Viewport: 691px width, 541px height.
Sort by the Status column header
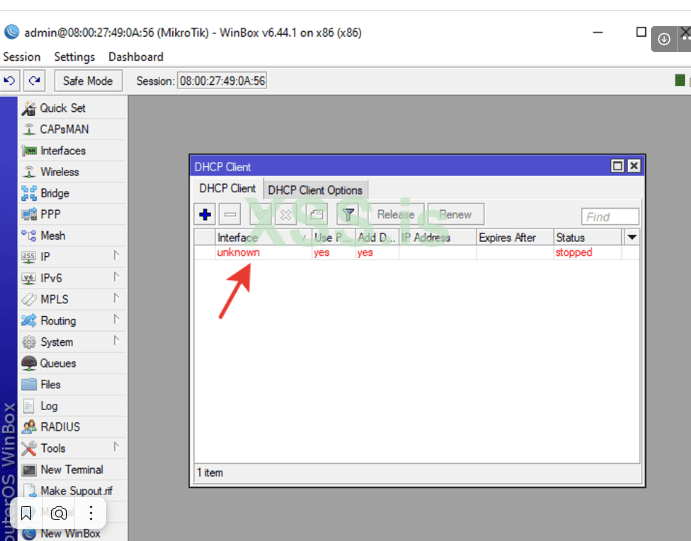tap(588, 237)
